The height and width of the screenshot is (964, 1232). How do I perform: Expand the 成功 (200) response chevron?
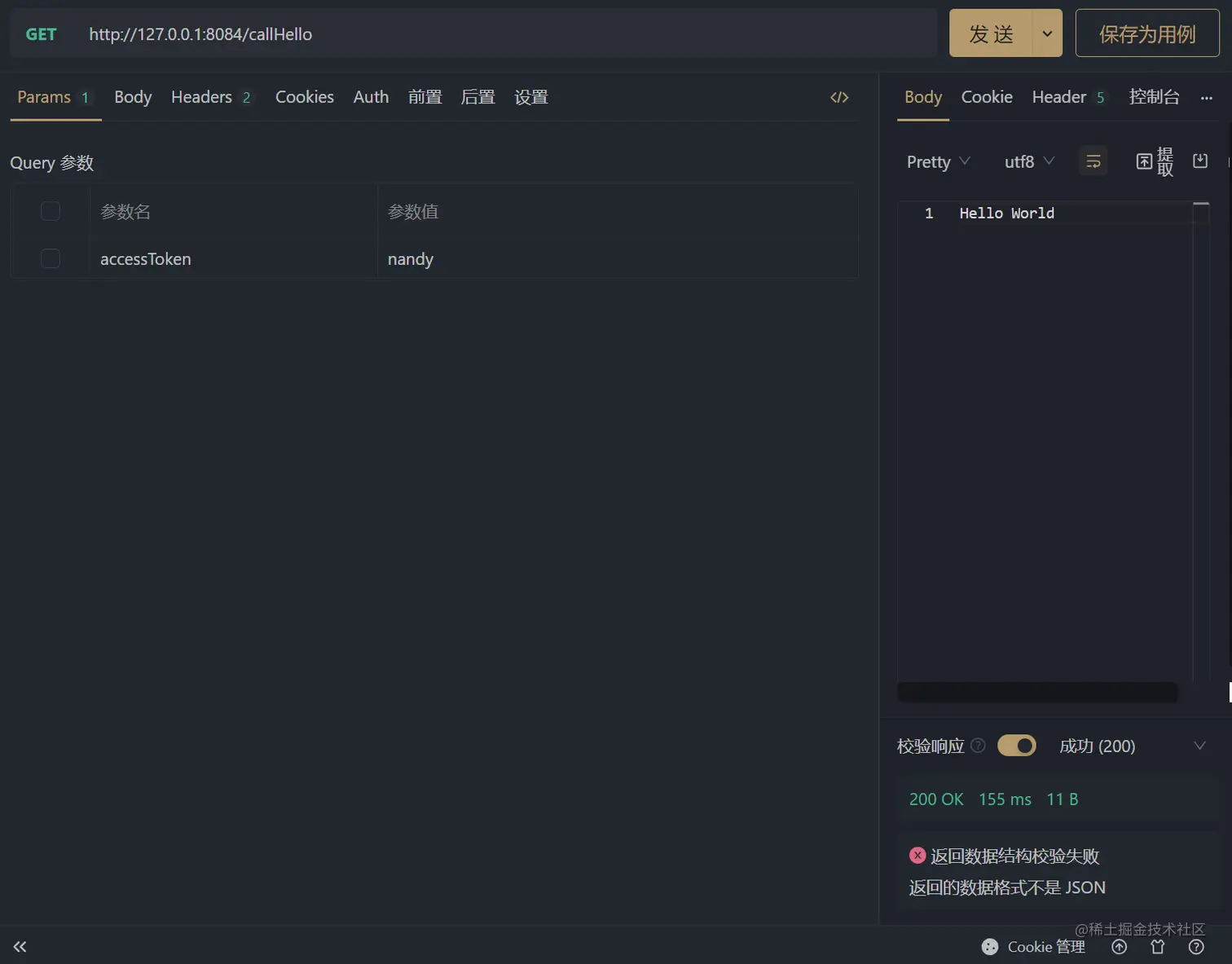pos(1199,746)
